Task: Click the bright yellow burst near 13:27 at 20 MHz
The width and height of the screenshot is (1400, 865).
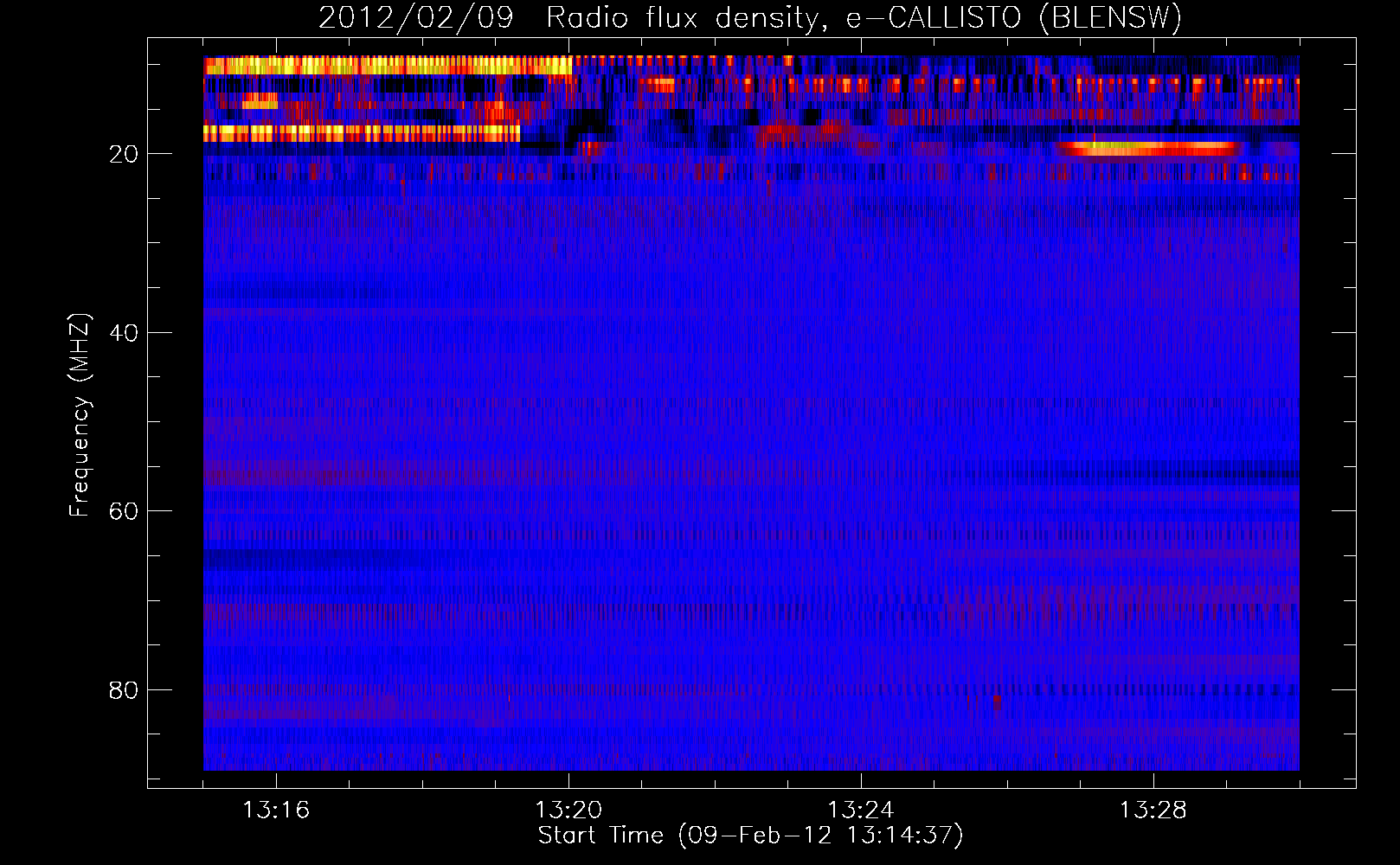Action: [1151, 149]
